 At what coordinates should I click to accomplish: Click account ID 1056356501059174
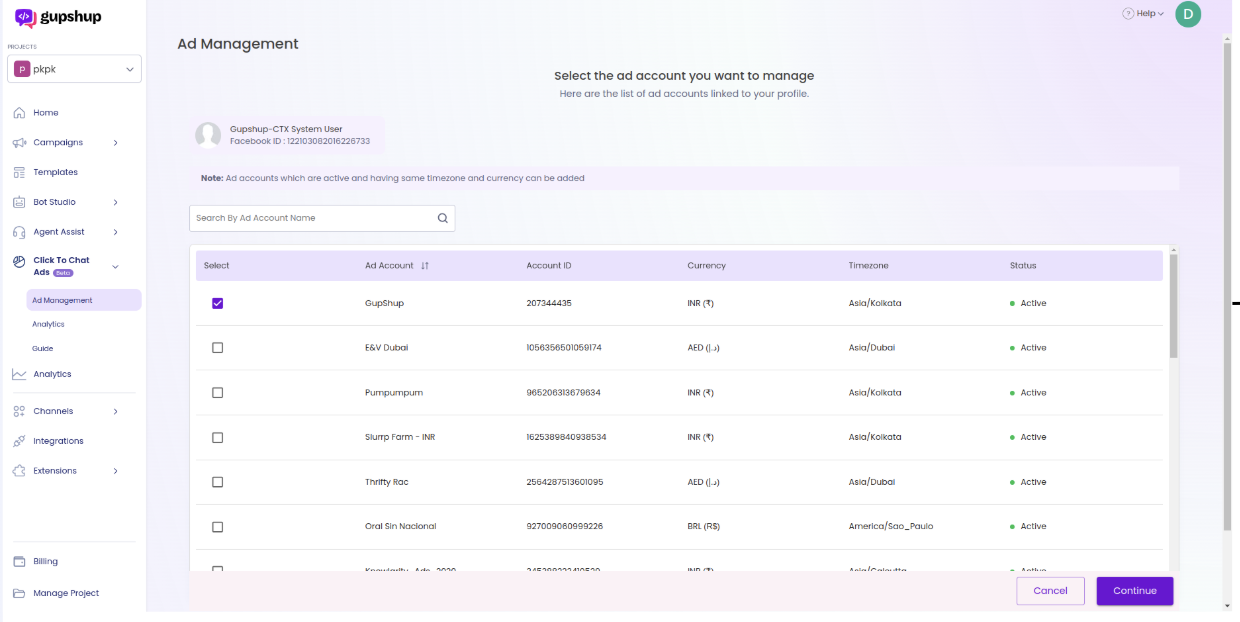click(x=564, y=348)
